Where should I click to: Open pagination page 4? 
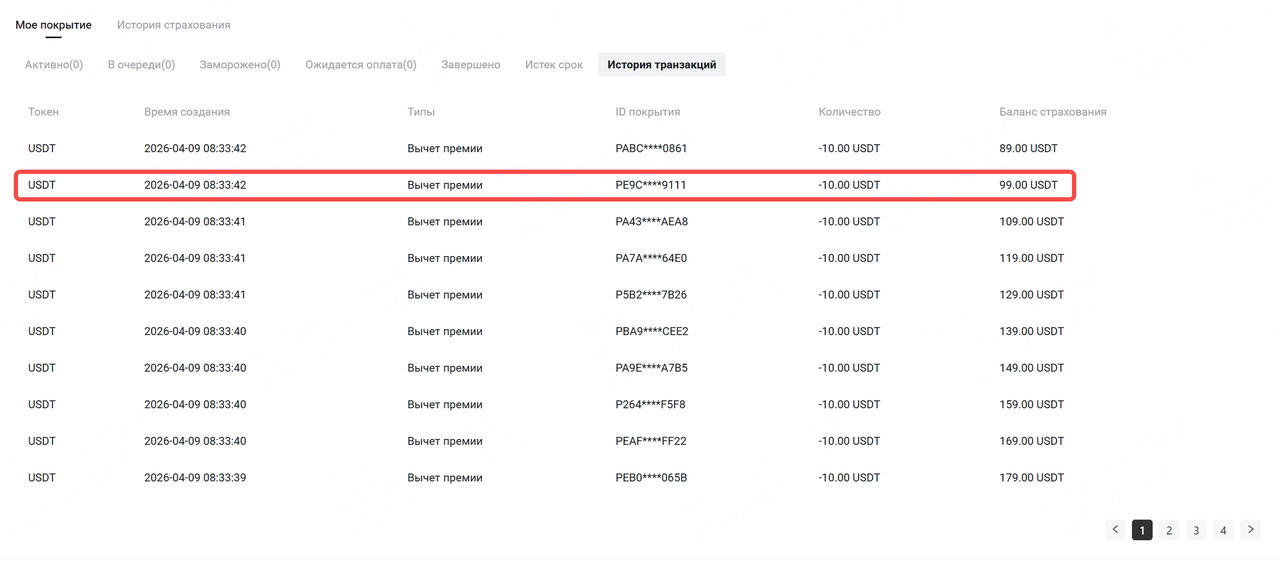[1223, 530]
